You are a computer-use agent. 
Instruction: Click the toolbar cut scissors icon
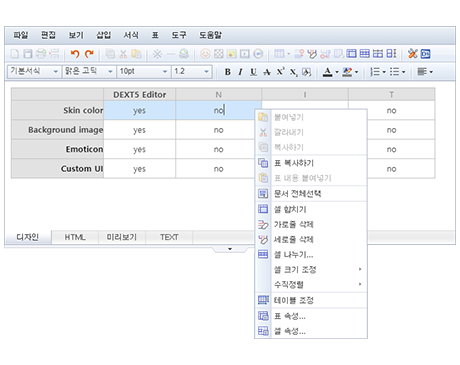123,53
